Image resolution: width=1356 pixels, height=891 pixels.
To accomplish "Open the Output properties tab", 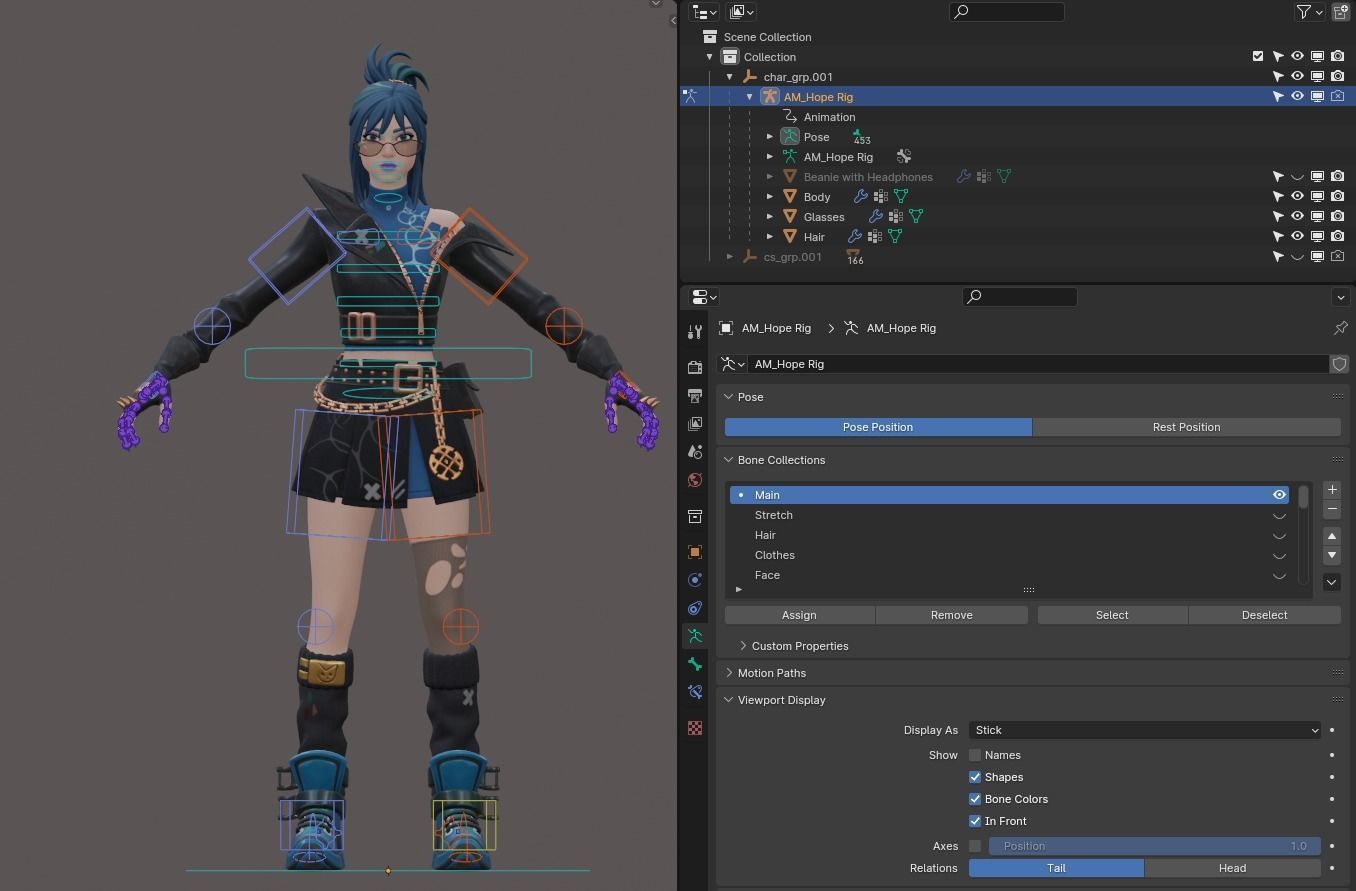I will [x=695, y=396].
